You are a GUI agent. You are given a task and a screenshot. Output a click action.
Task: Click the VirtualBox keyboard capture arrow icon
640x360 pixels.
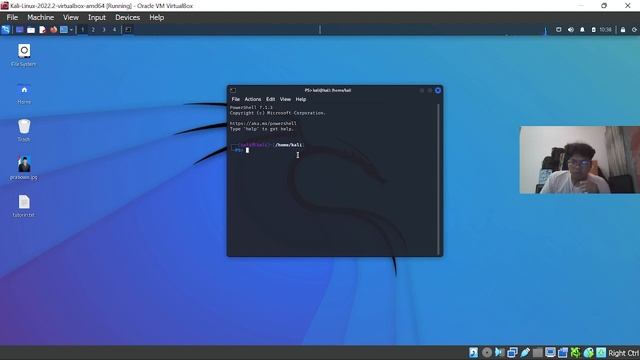pyautogui.click(x=601, y=353)
